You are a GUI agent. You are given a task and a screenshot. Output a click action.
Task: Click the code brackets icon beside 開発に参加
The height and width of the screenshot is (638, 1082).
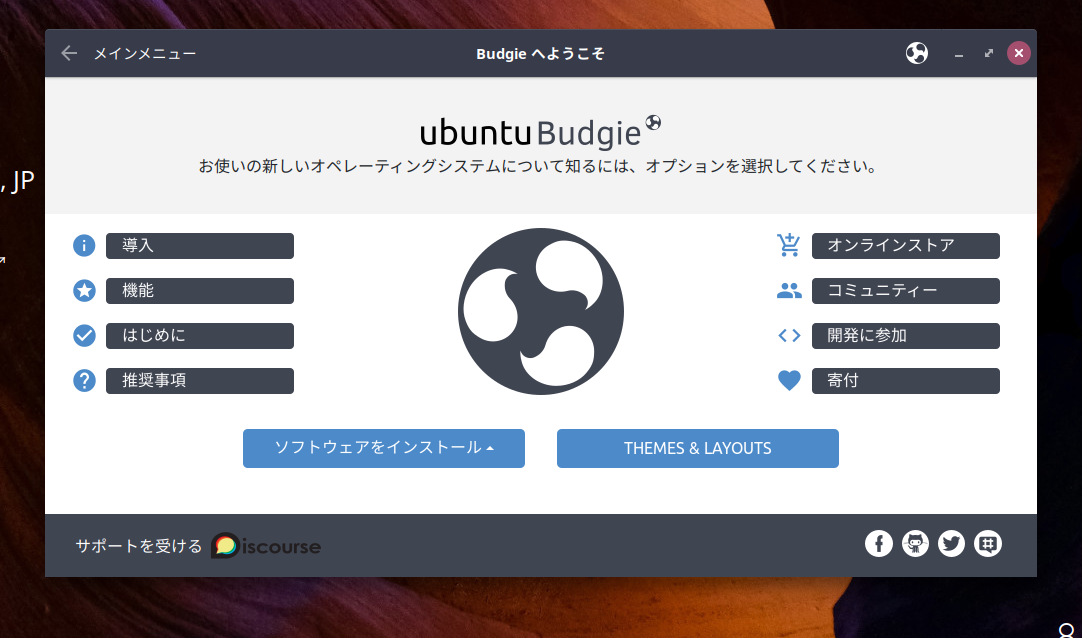tap(789, 336)
